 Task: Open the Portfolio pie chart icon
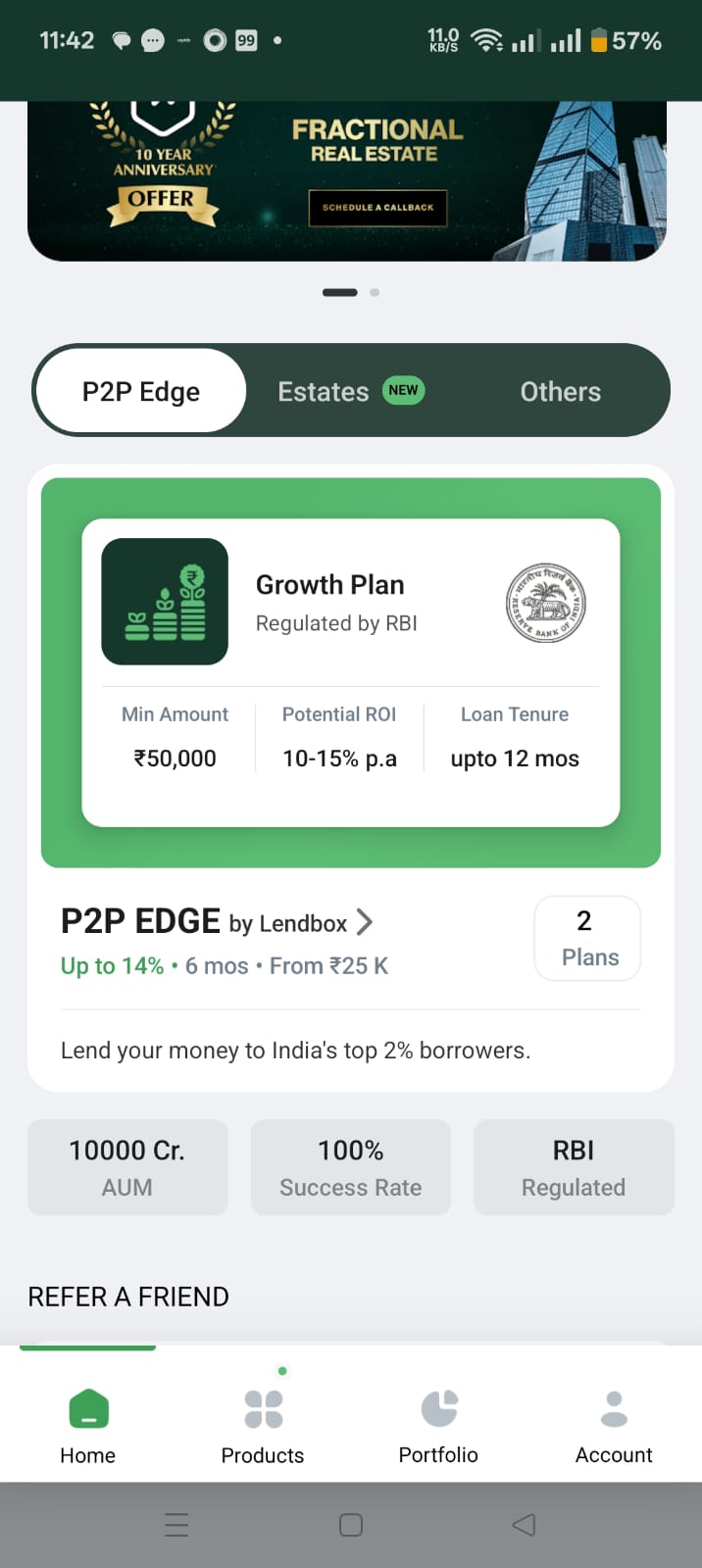438,1409
